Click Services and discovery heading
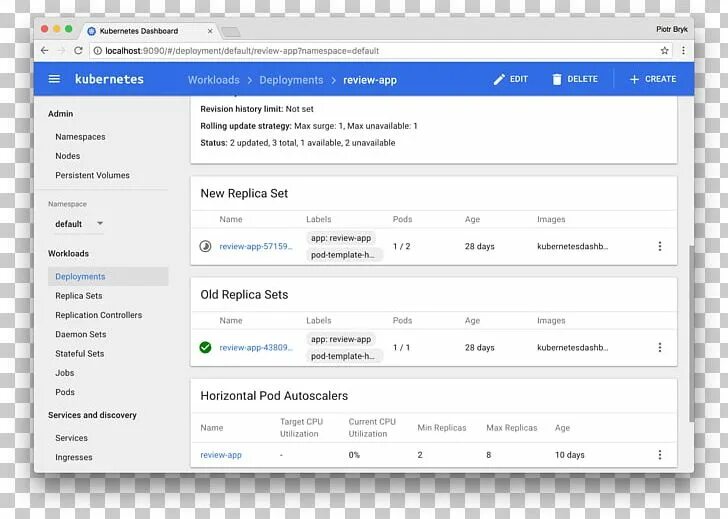Screen dimensions: 728x519 coord(92,415)
